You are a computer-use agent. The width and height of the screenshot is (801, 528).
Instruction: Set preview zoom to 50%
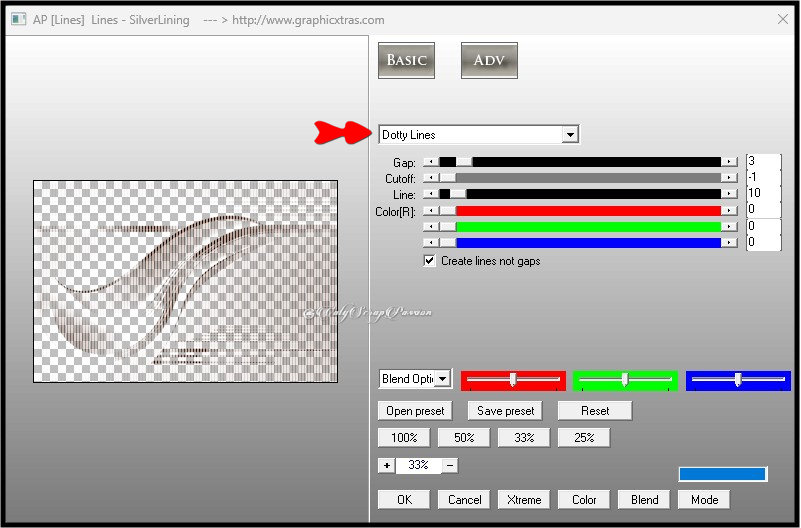[464, 438]
